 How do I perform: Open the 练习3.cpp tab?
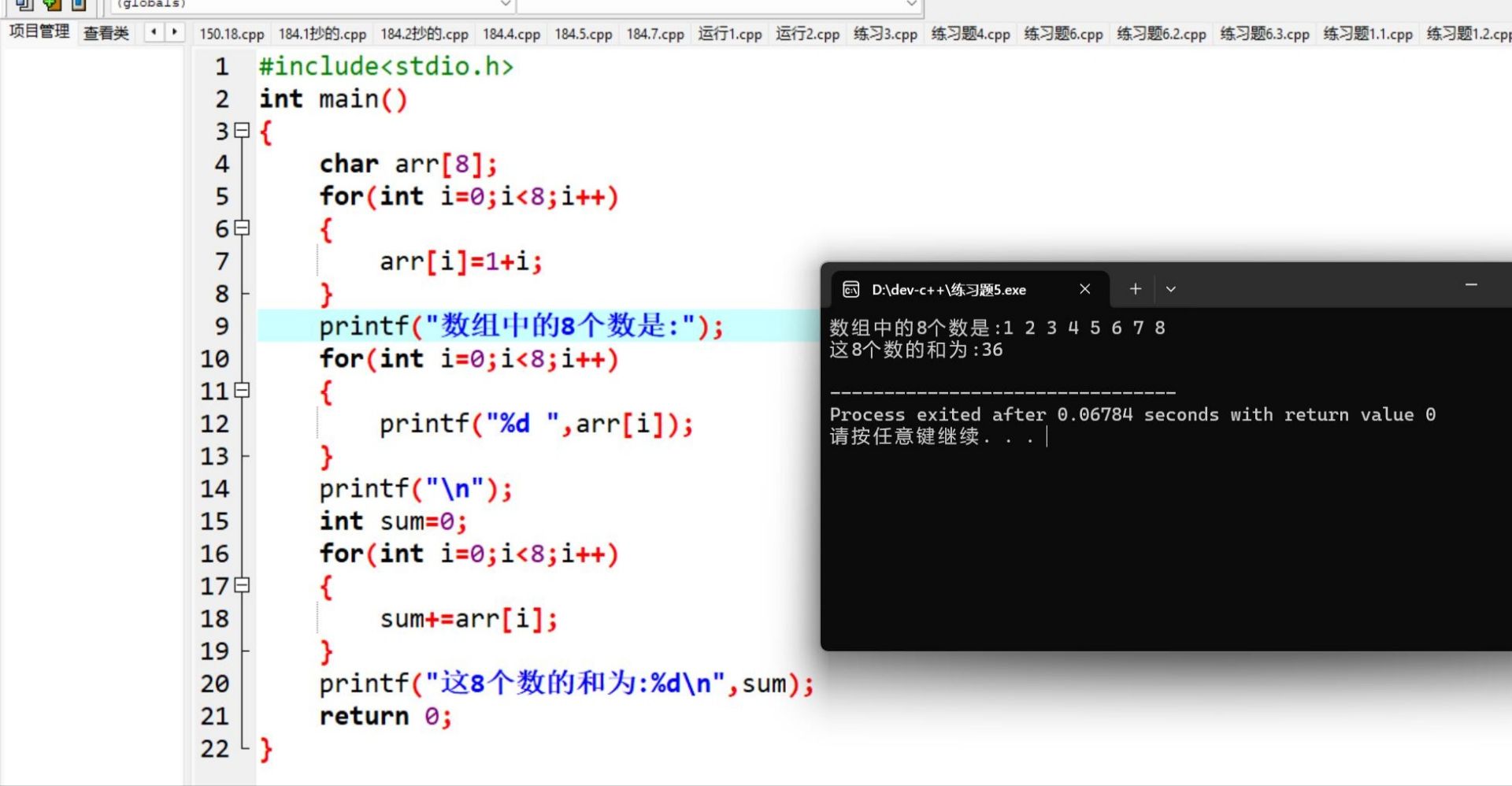point(886,34)
